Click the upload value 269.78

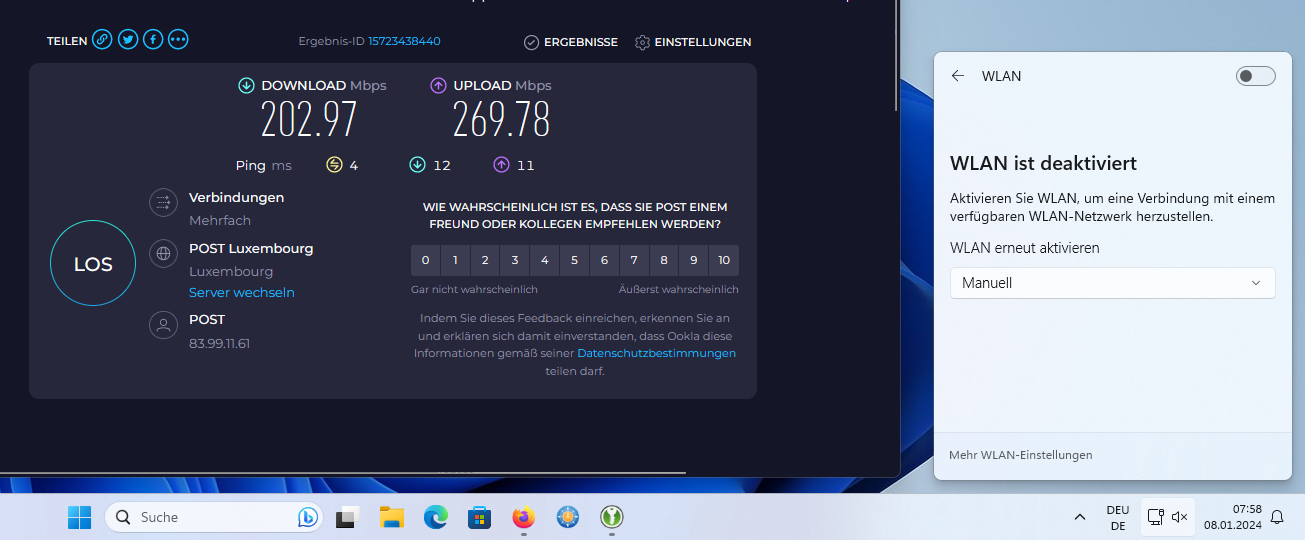[x=501, y=120]
